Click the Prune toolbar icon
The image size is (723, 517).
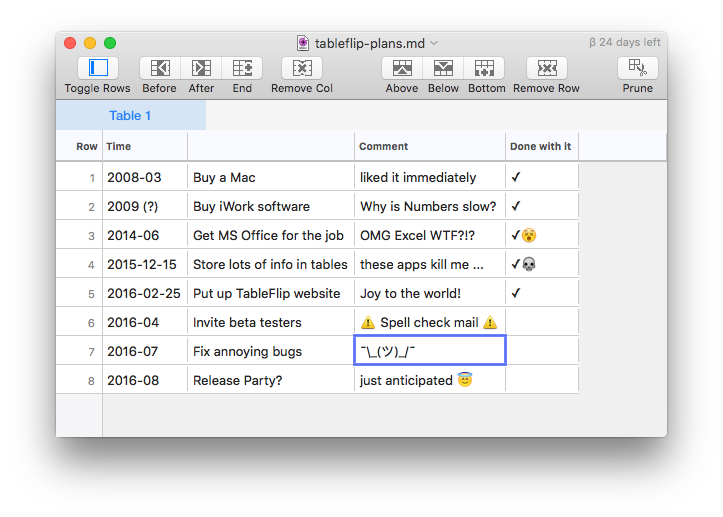(638, 68)
